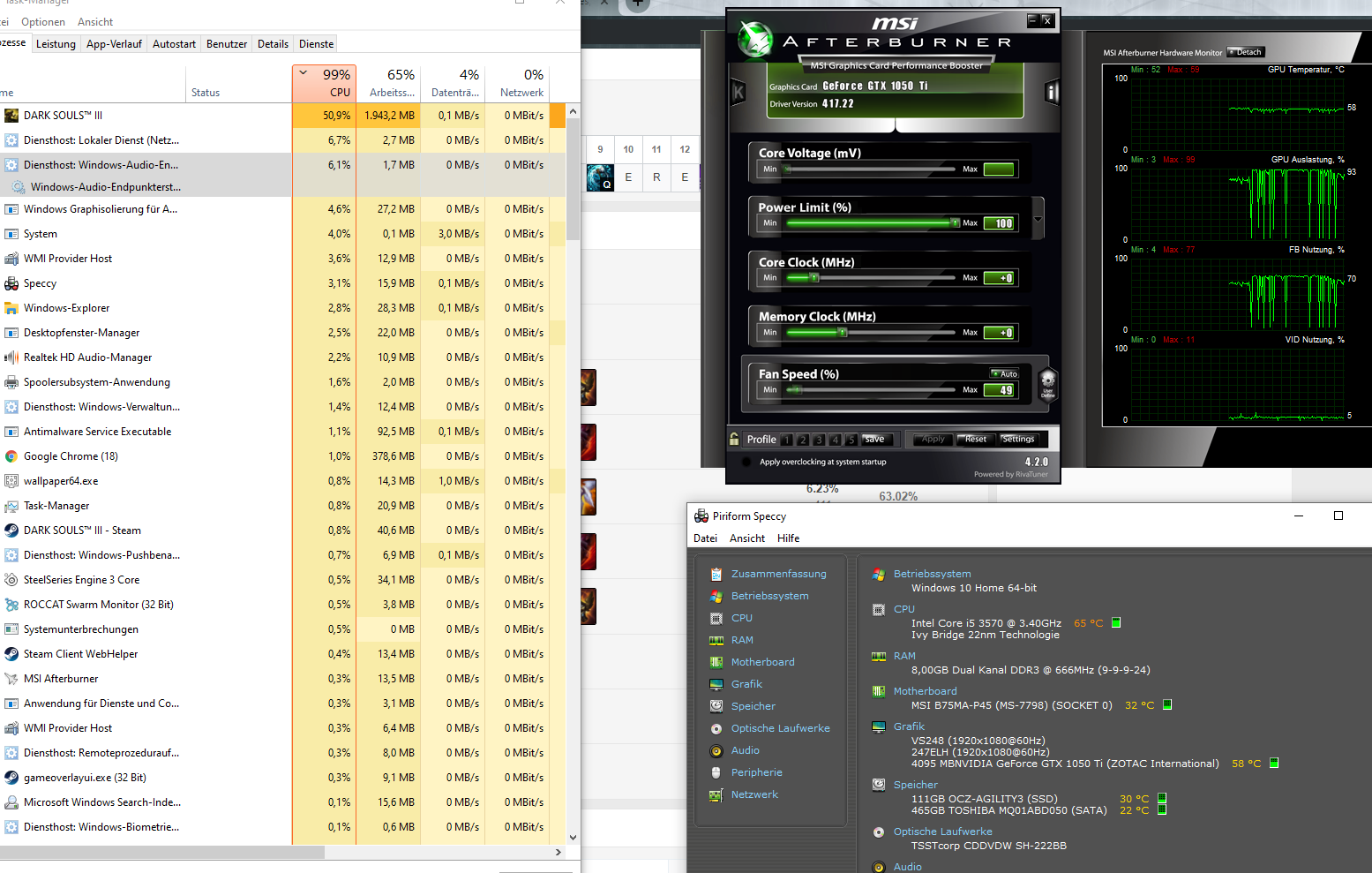Click the User Define fan gear icon

(x=1047, y=384)
